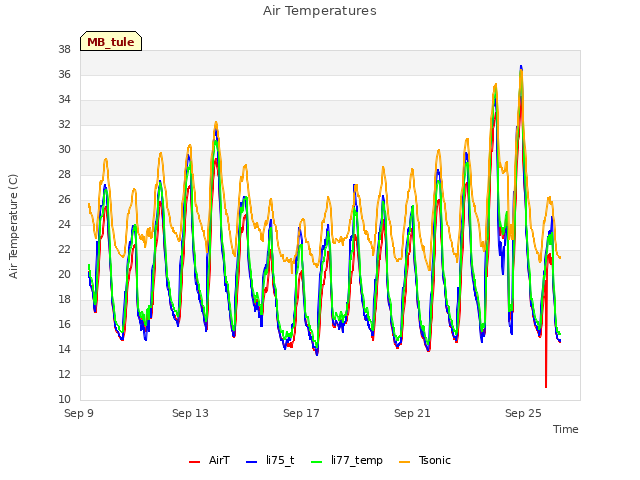Click the blue li75_t legend color marker

(x=251, y=462)
